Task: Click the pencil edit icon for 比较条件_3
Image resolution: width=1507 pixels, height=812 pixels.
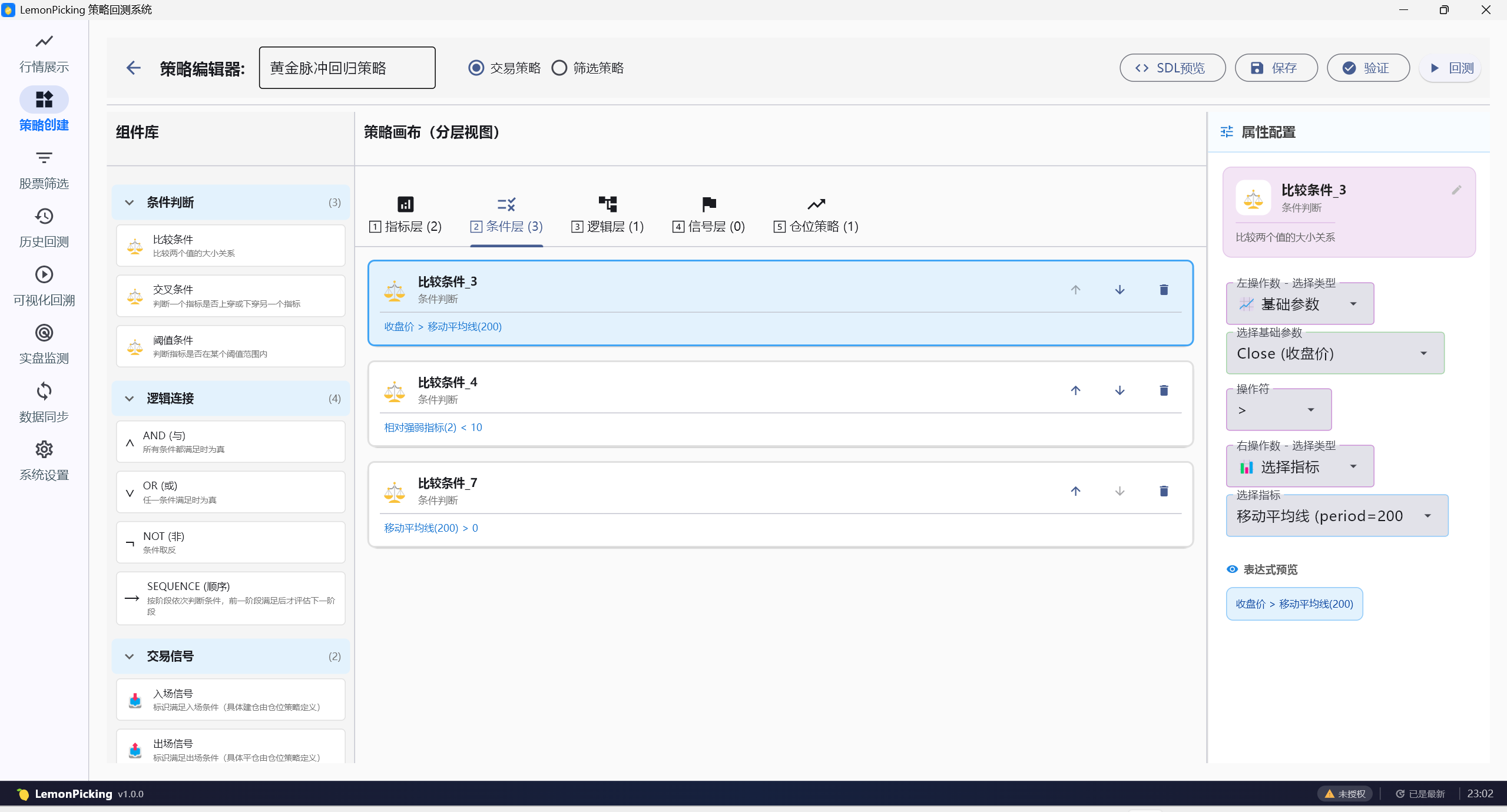Action: (x=1456, y=190)
